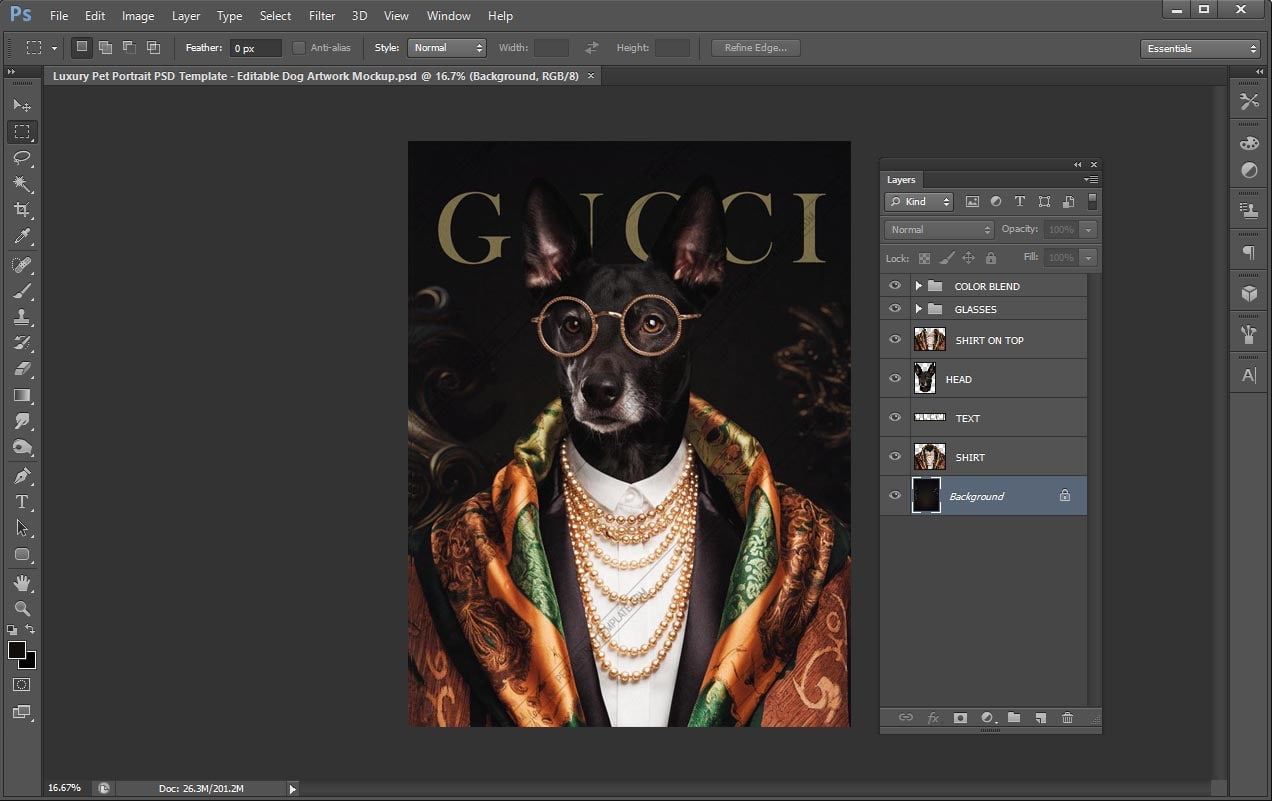The width and height of the screenshot is (1272, 801).
Task: Select the Eraser tool
Action: 22,369
